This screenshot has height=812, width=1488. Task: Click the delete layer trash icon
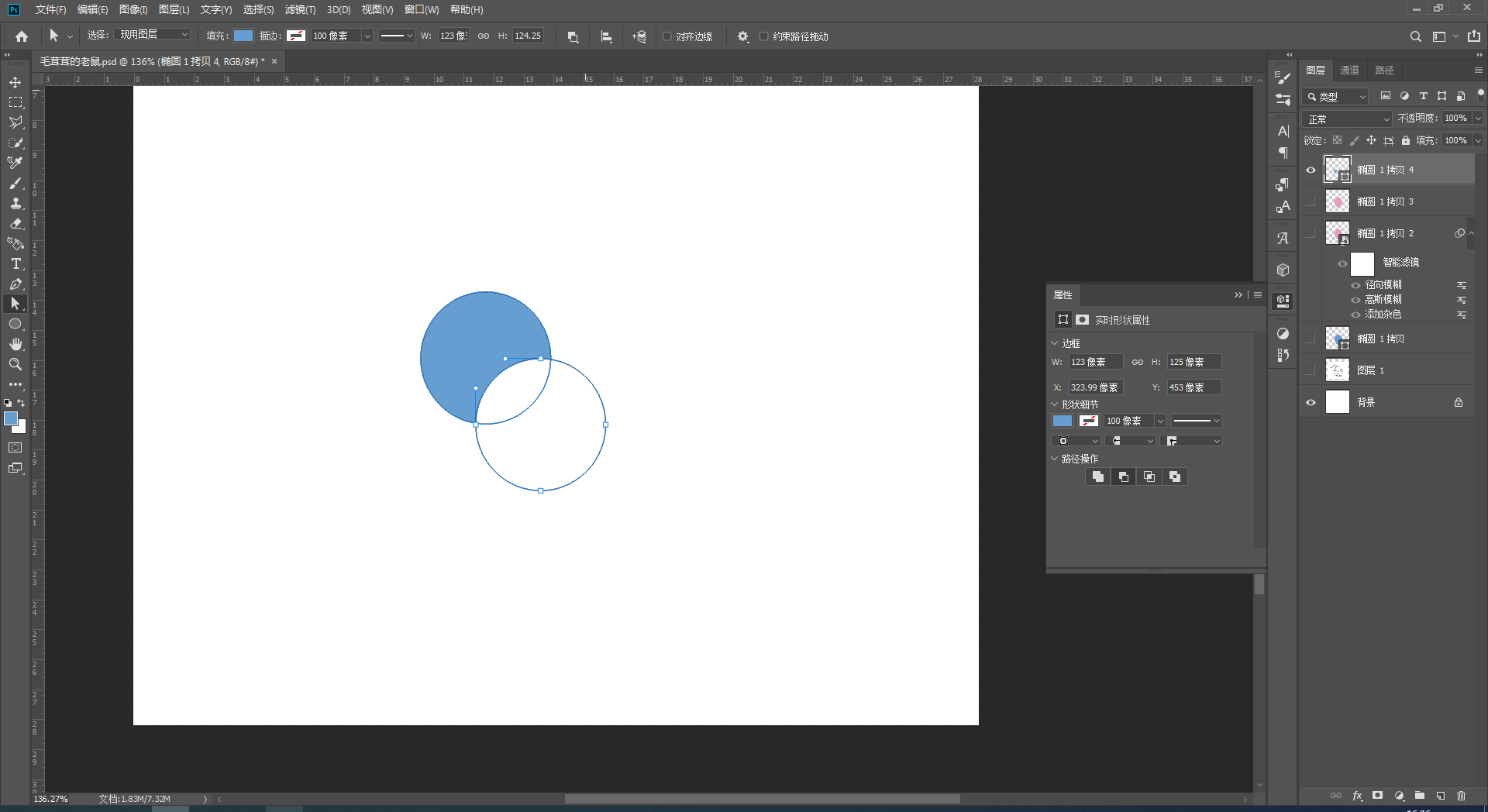click(1461, 796)
